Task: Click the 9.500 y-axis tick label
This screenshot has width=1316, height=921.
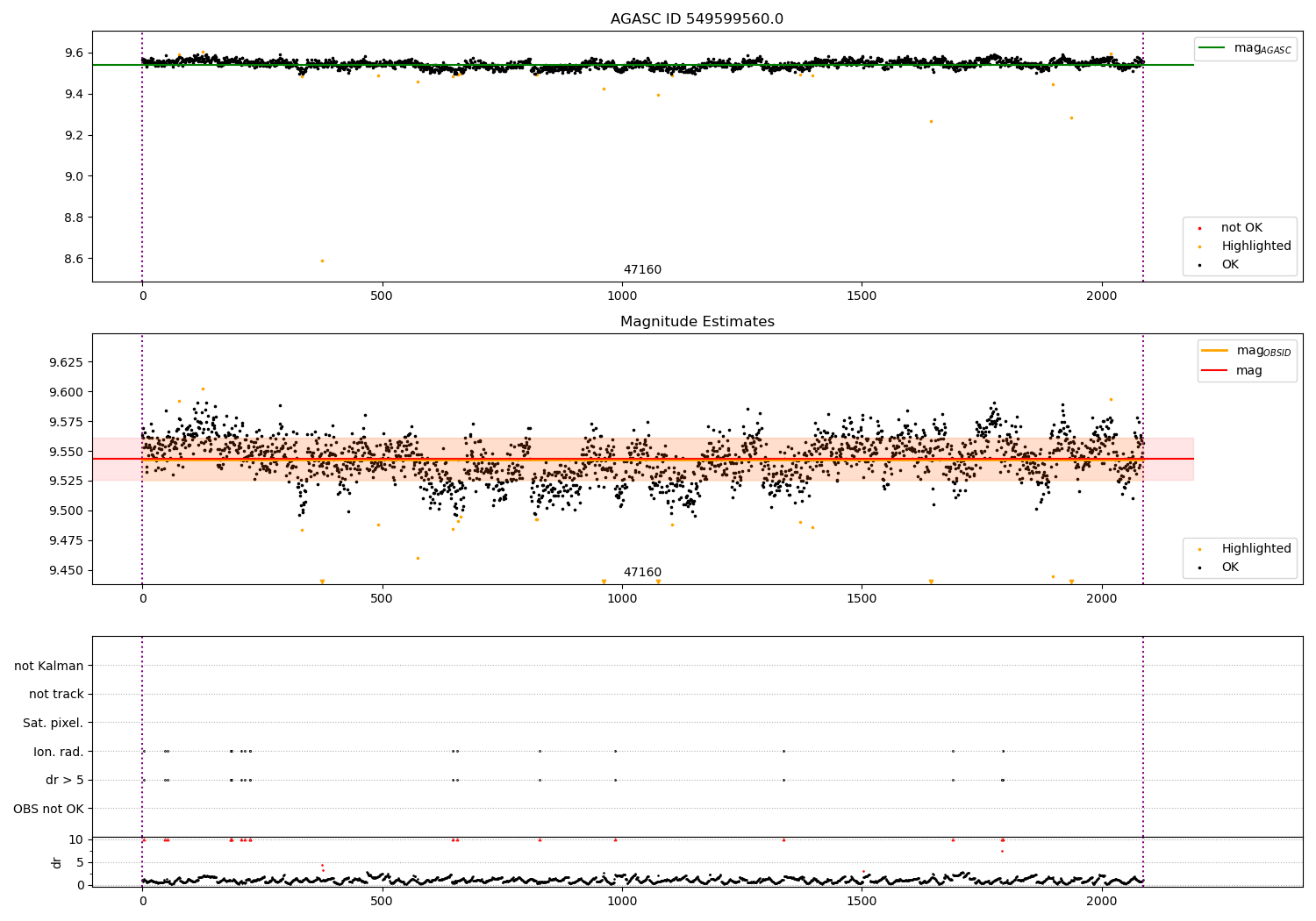Action: [67, 510]
